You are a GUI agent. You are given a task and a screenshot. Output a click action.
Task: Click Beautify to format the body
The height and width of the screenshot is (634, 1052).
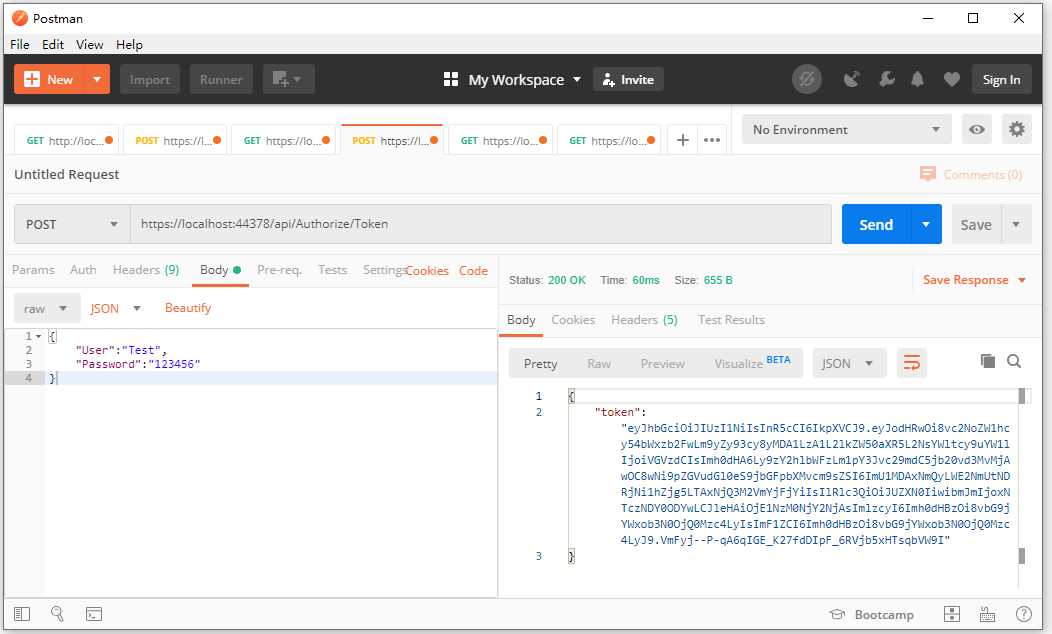tap(188, 308)
